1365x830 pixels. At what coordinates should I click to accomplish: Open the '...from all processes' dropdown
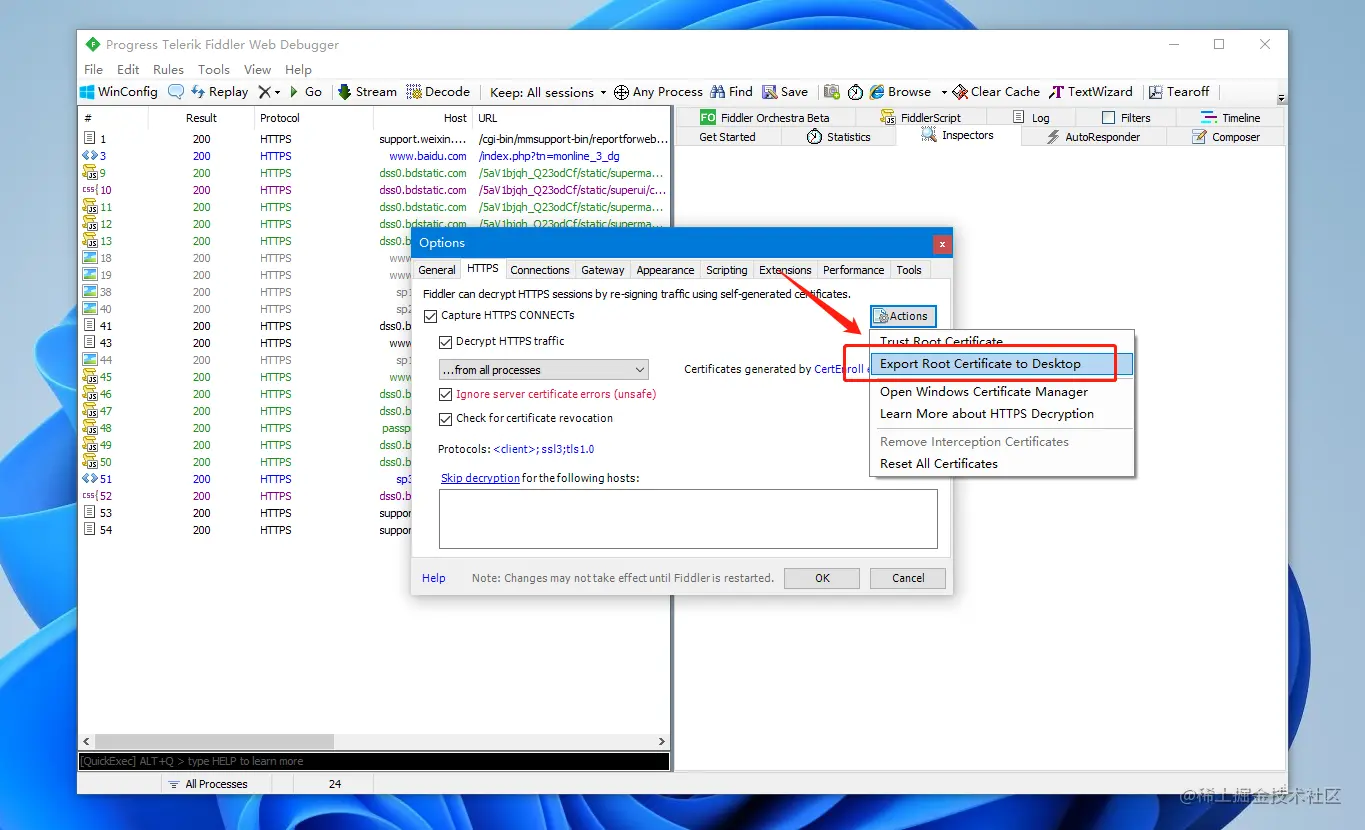coord(544,370)
